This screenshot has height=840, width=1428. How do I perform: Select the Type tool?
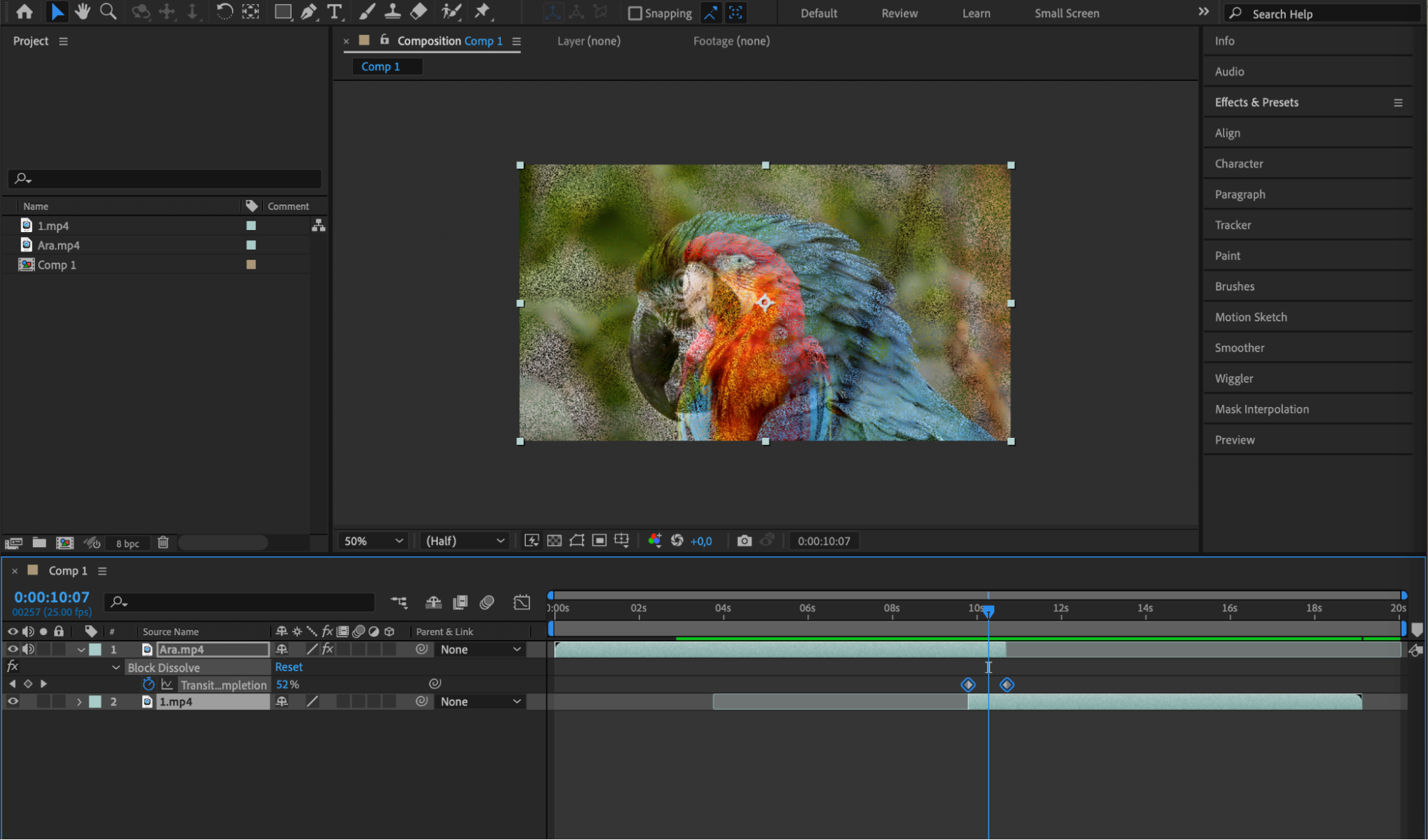point(334,11)
